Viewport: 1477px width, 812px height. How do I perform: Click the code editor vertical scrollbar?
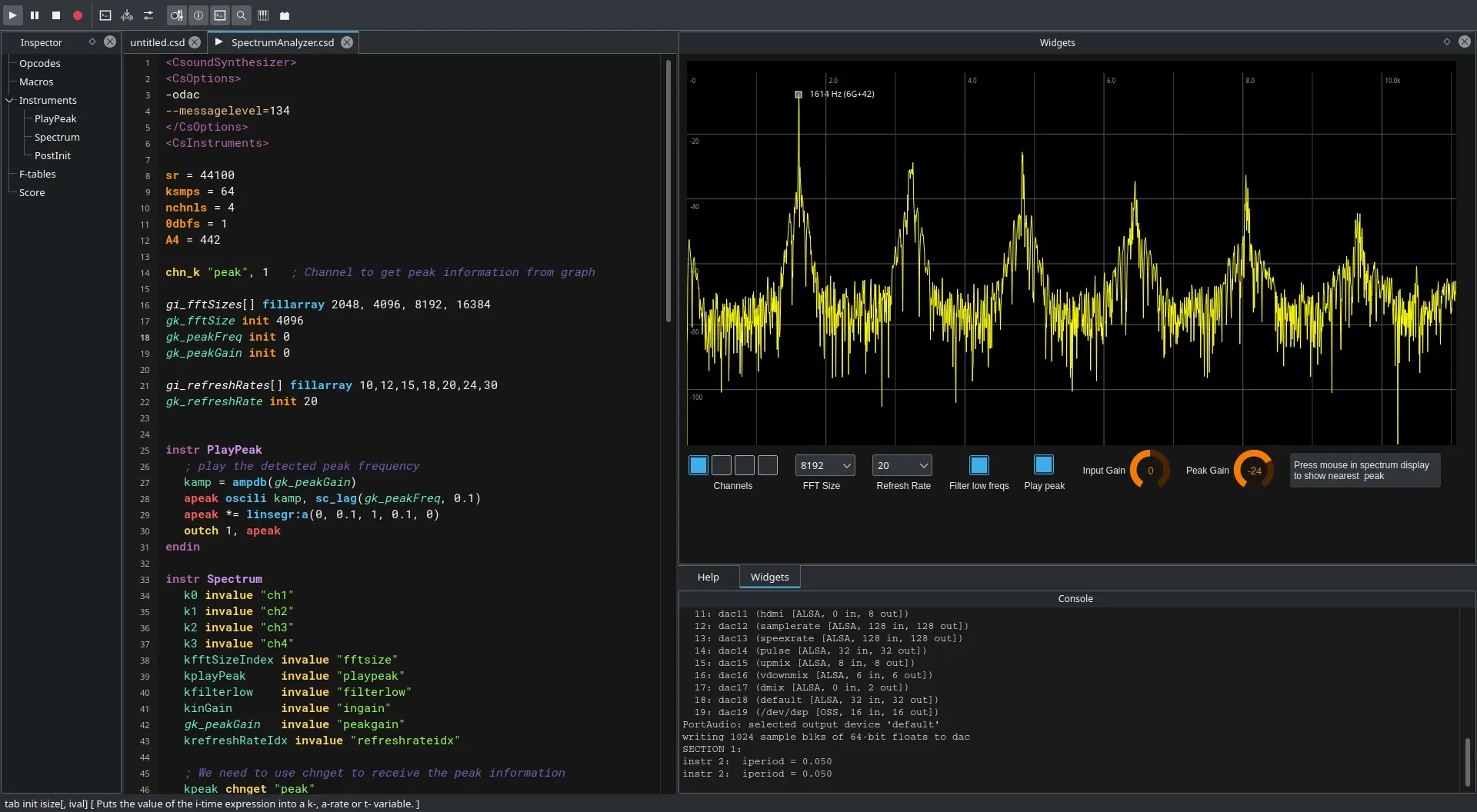pos(668,191)
